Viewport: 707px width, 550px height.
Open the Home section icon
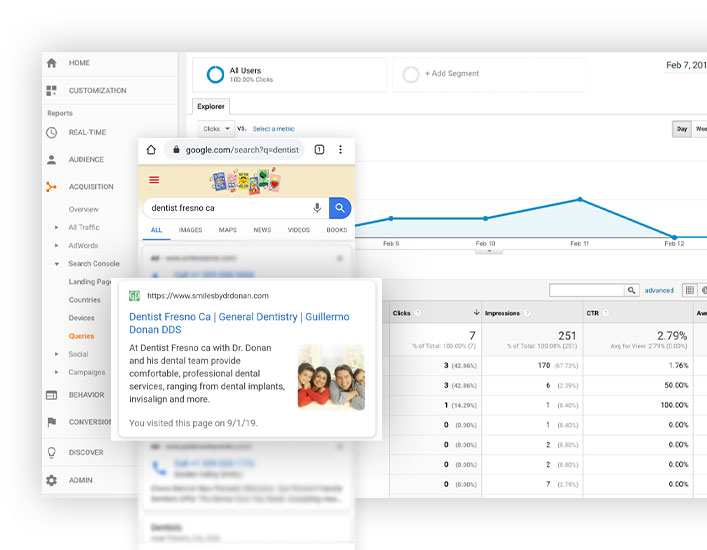tap(51, 63)
